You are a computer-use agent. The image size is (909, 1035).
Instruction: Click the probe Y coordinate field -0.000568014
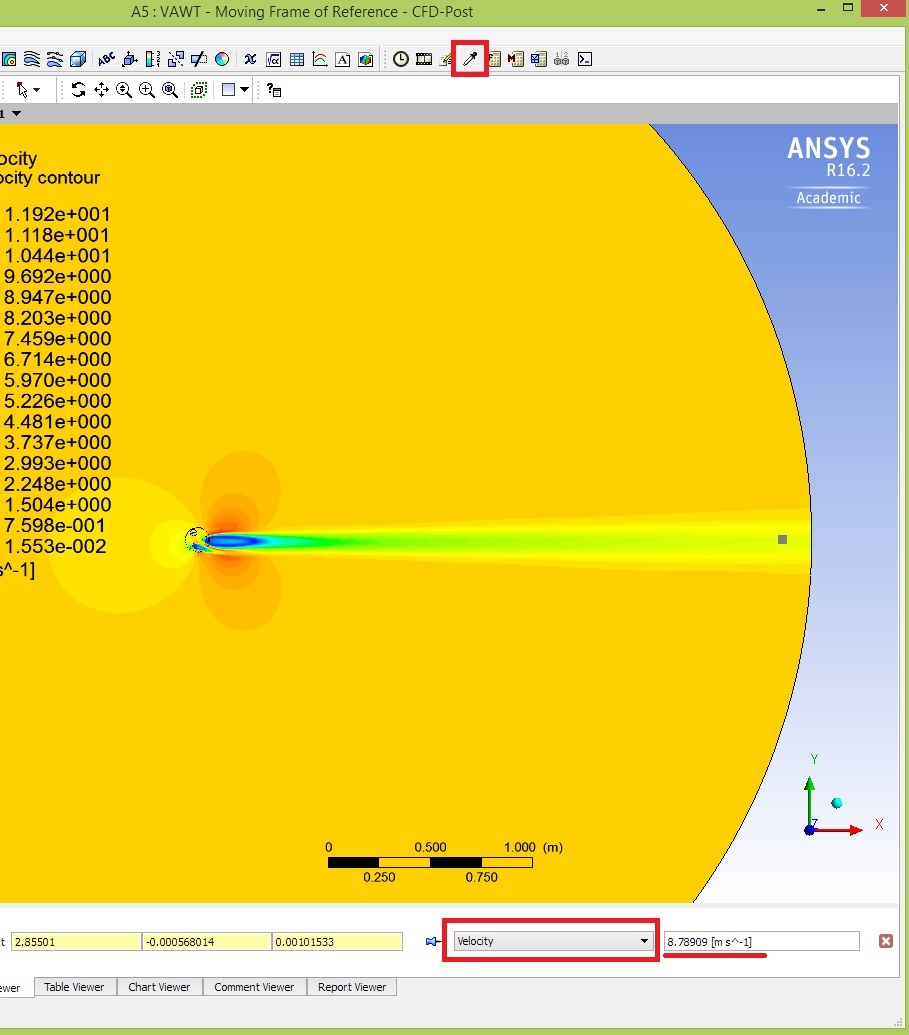(x=207, y=942)
